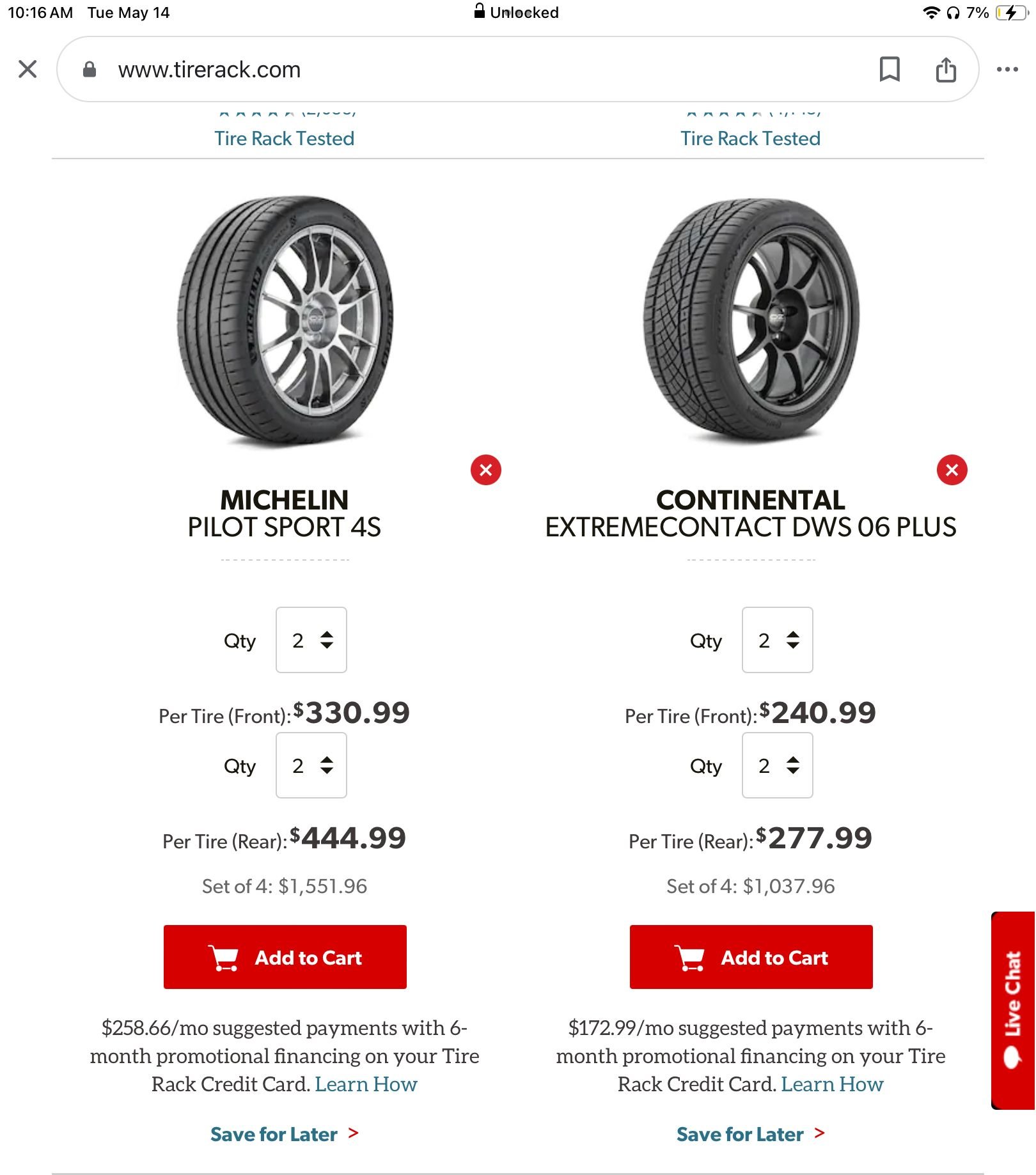Viewport: 1036px width, 1175px height.
Task: Tap the www.tirerack.com address field
Action: point(209,69)
